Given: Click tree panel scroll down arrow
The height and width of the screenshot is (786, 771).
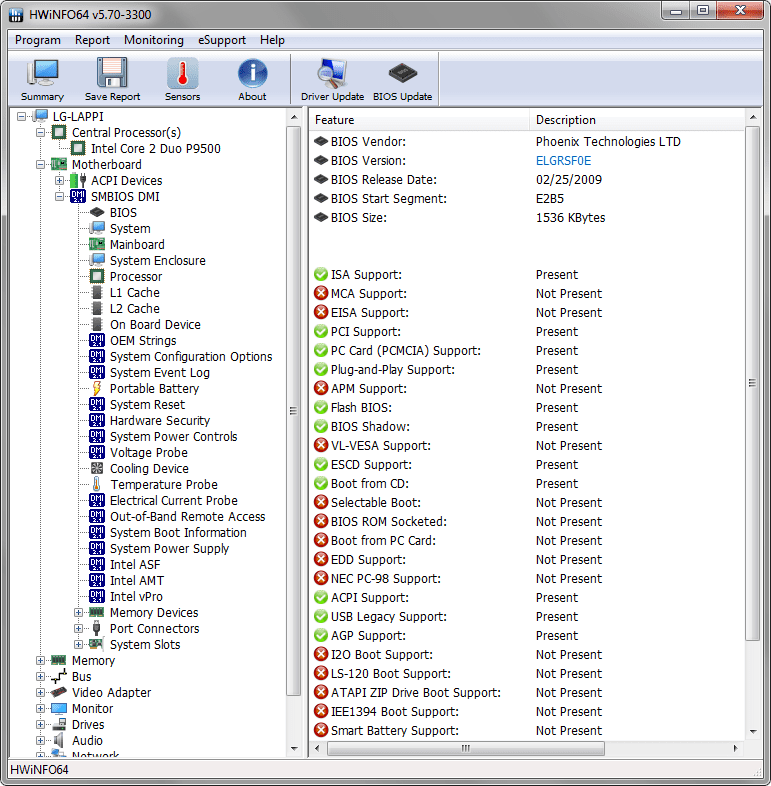Looking at the screenshot, I should click(294, 749).
